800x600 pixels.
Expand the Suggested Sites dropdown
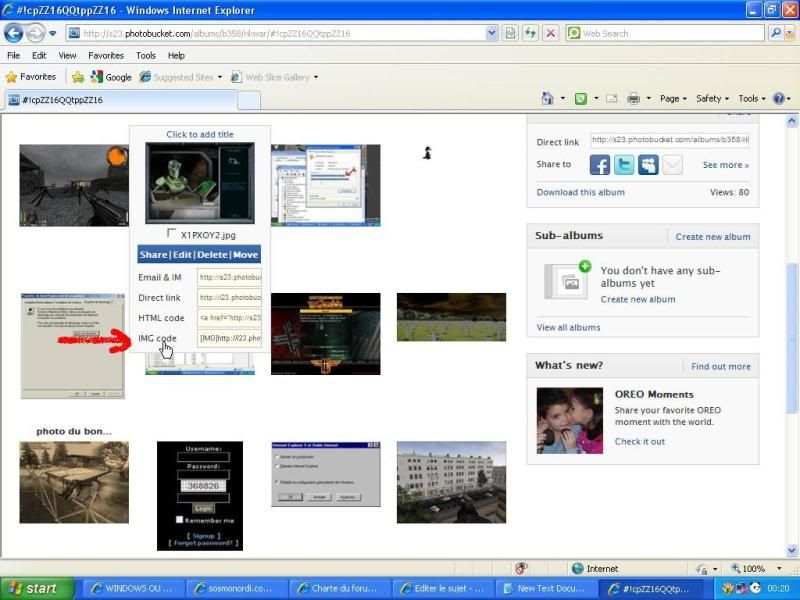219,77
